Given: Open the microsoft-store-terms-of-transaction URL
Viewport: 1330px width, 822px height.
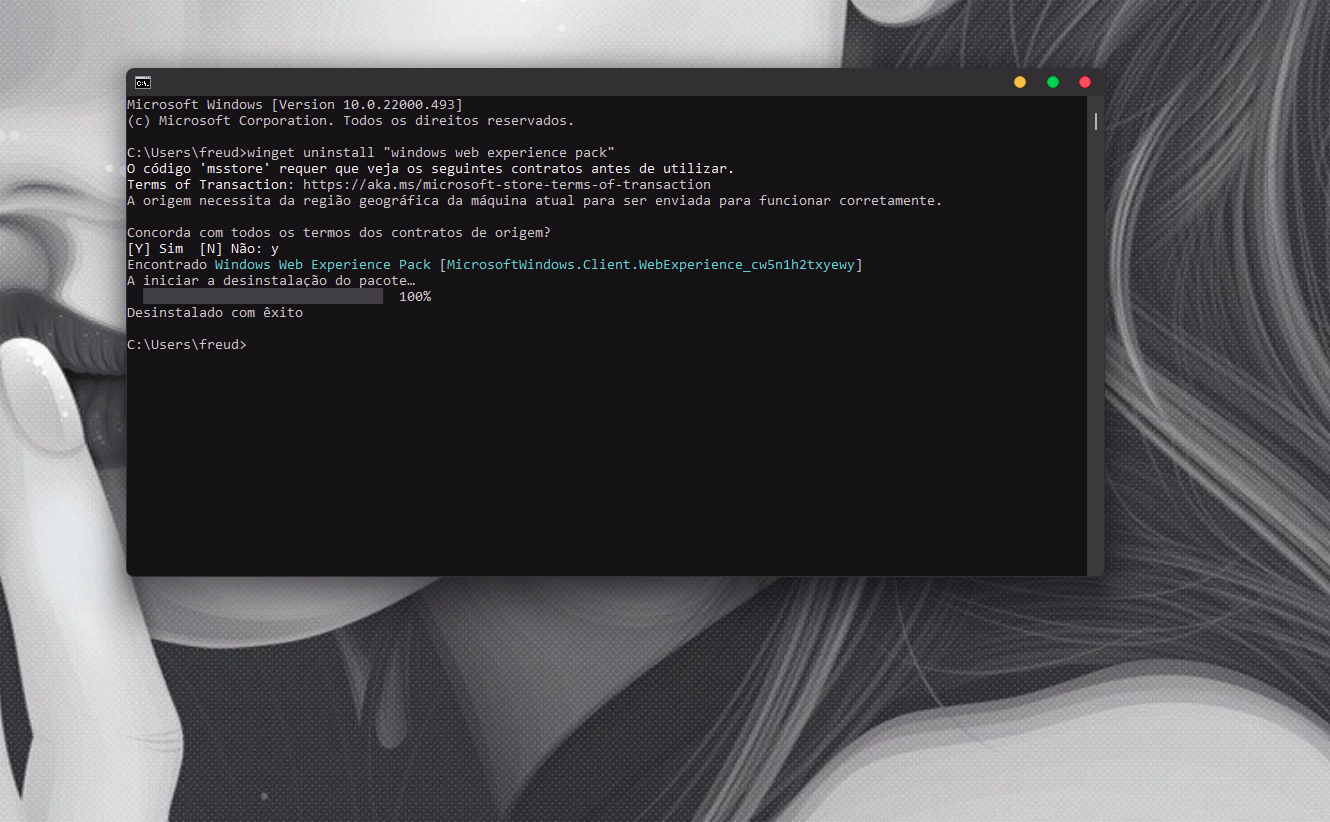Looking at the screenshot, I should point(507,185).
